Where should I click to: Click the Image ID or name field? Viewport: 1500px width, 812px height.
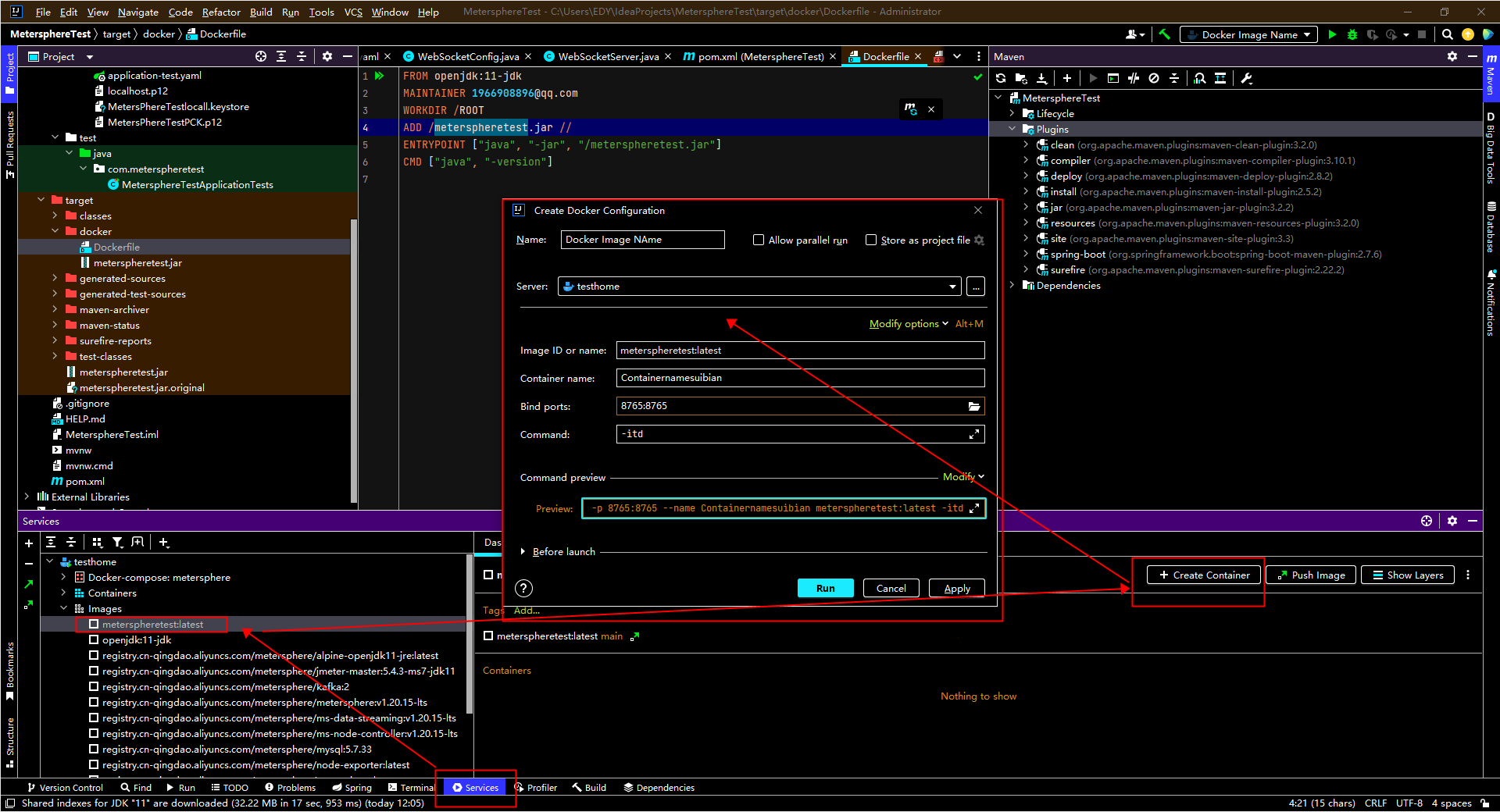pyautogui.click(x=800, y=351)
